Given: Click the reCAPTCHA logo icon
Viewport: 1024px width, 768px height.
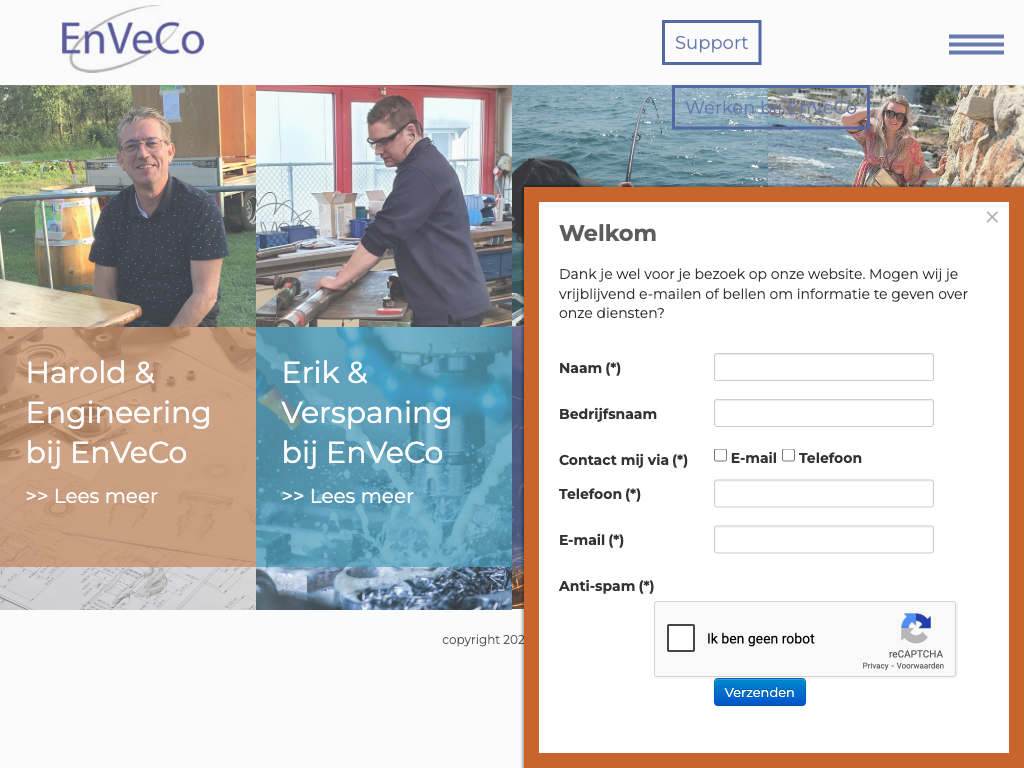Looking at the screenshot, I should pos(916,628).
